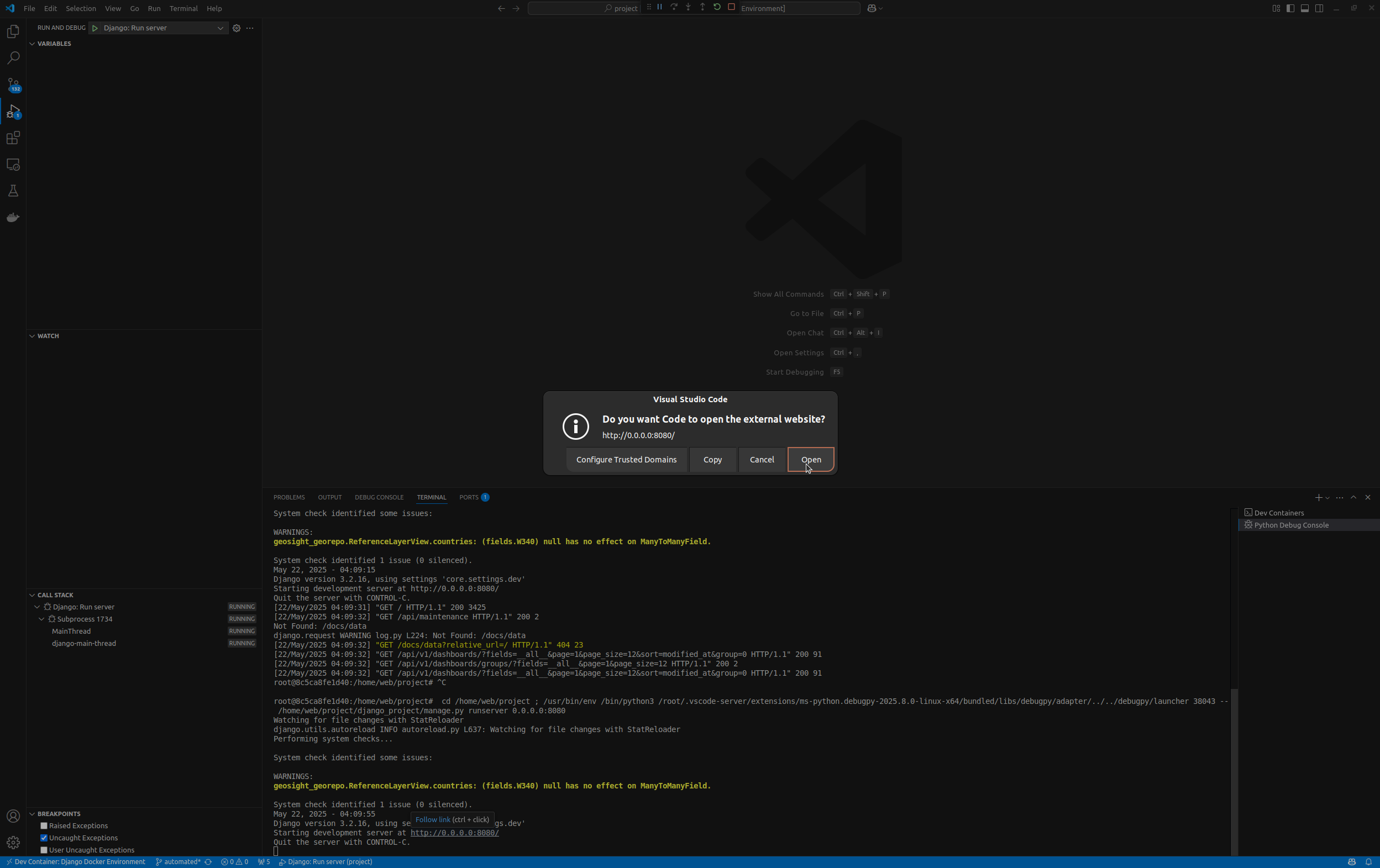Toggle Secondary Side Bar visibility
This screenshot has width=1380, height=868.
1319,9
